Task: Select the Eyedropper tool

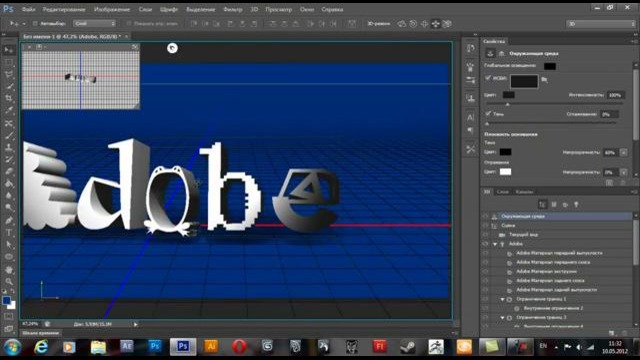Action: [9, 110]
